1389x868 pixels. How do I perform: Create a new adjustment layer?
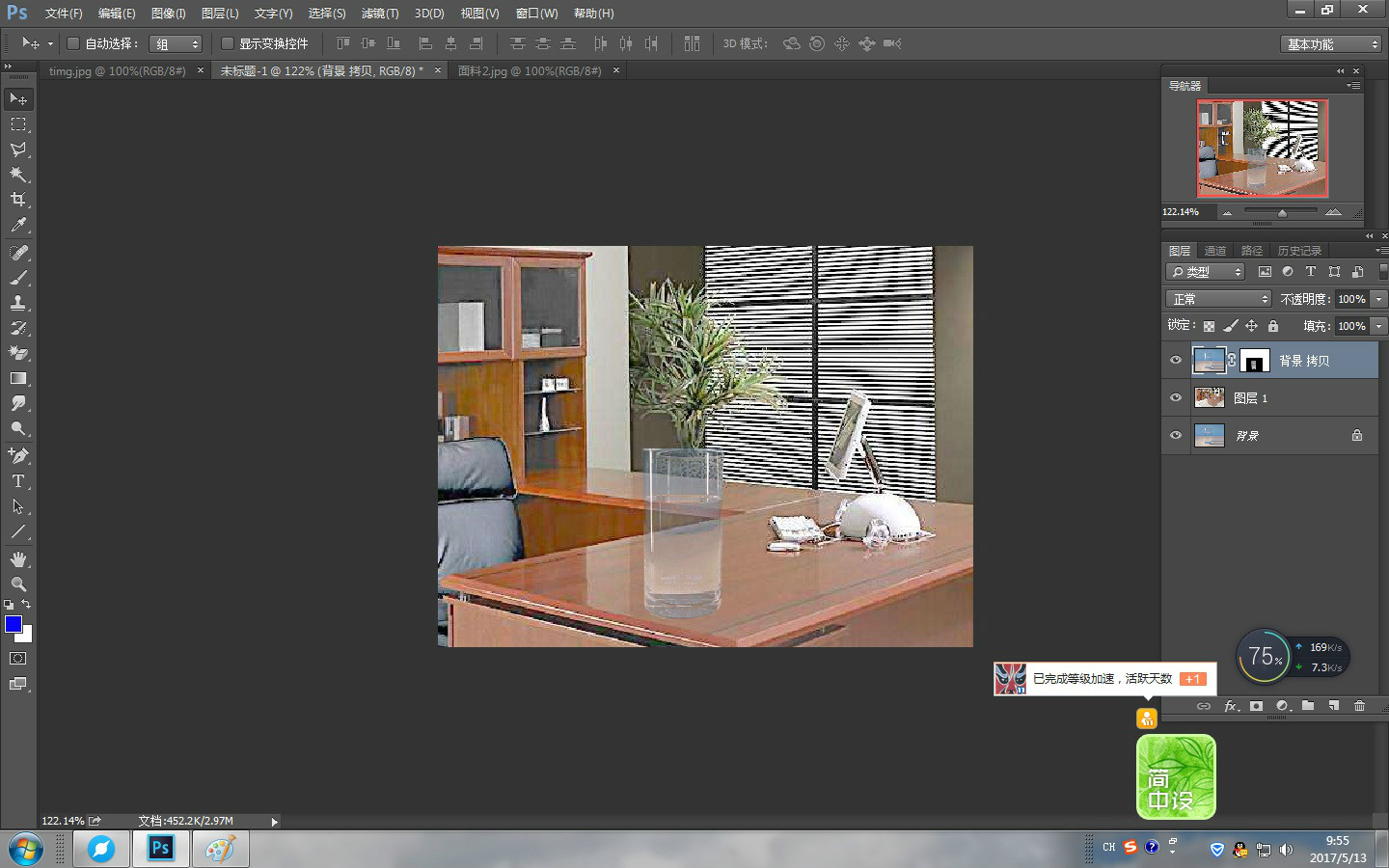point(1282,706)
